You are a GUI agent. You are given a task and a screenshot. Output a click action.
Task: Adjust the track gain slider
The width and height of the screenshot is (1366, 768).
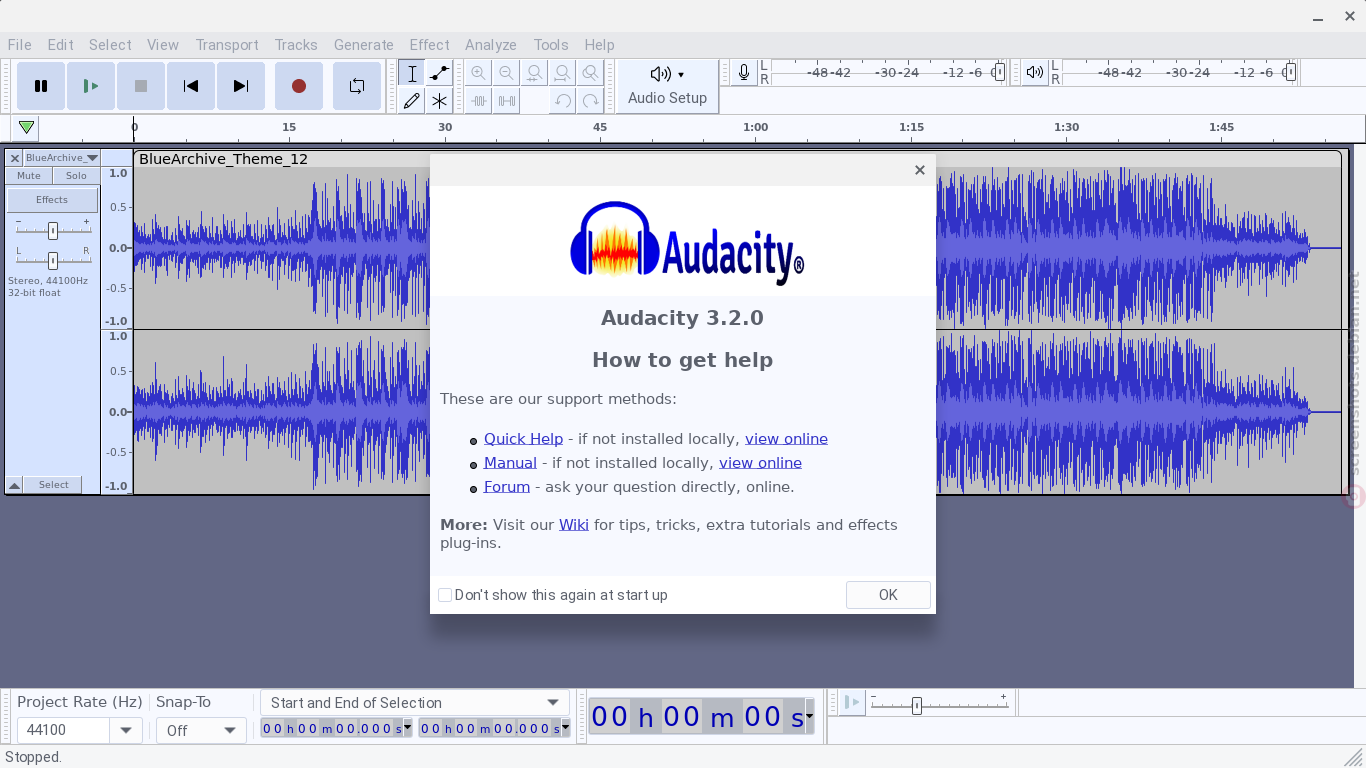[53, 230]
